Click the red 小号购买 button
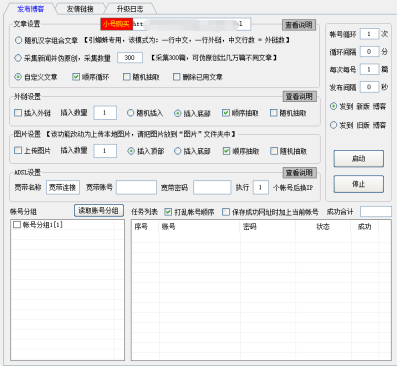397x367 pixels. pos(116,24)
